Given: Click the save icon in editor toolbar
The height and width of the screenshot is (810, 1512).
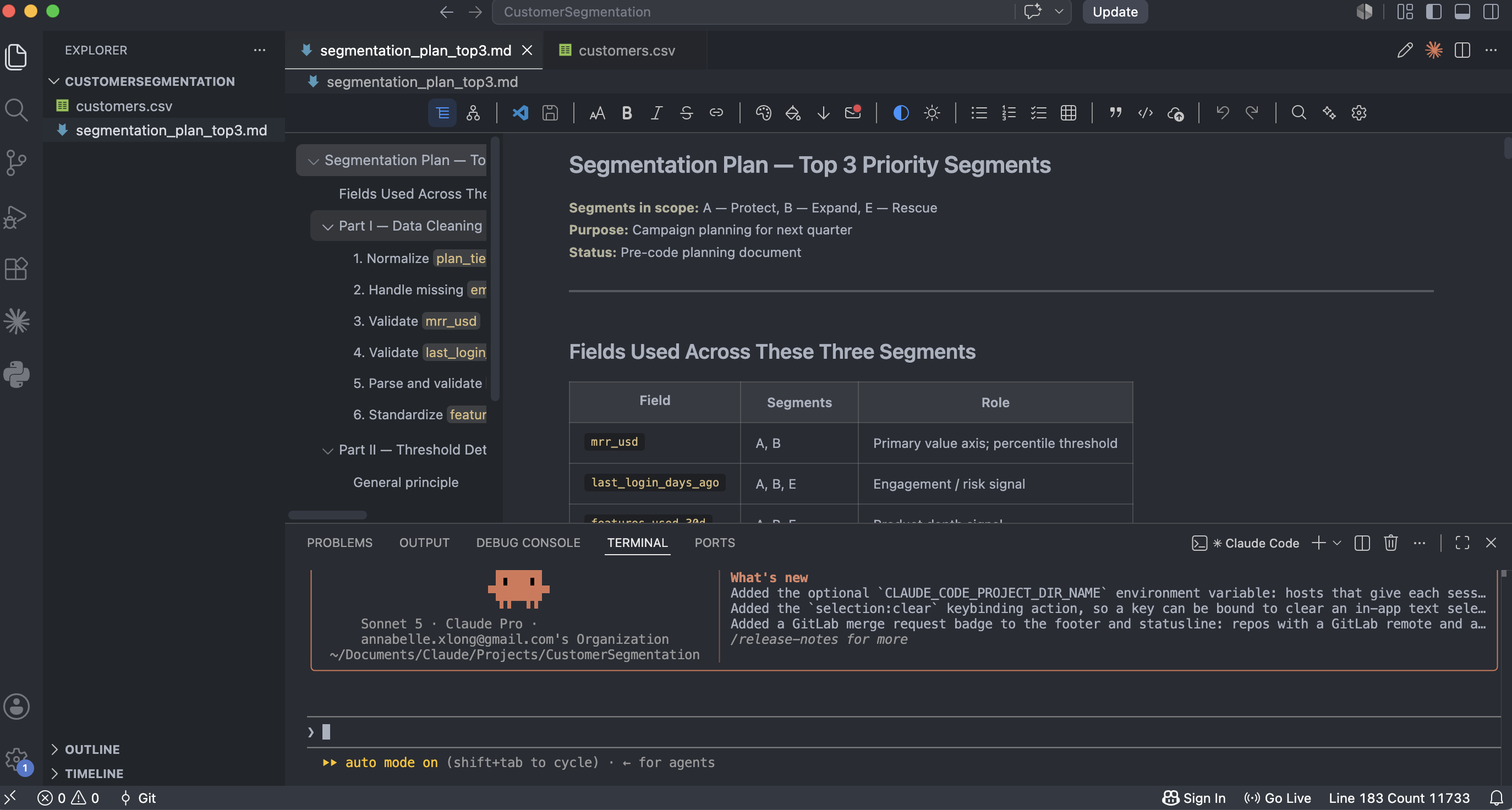Looking at the screenshot, I should (x=550, y=113).
